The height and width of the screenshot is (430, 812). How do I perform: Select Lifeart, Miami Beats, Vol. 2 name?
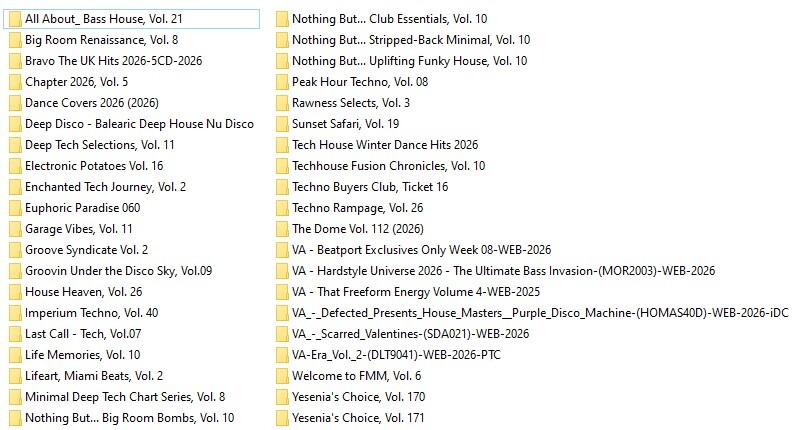point(94,376)
